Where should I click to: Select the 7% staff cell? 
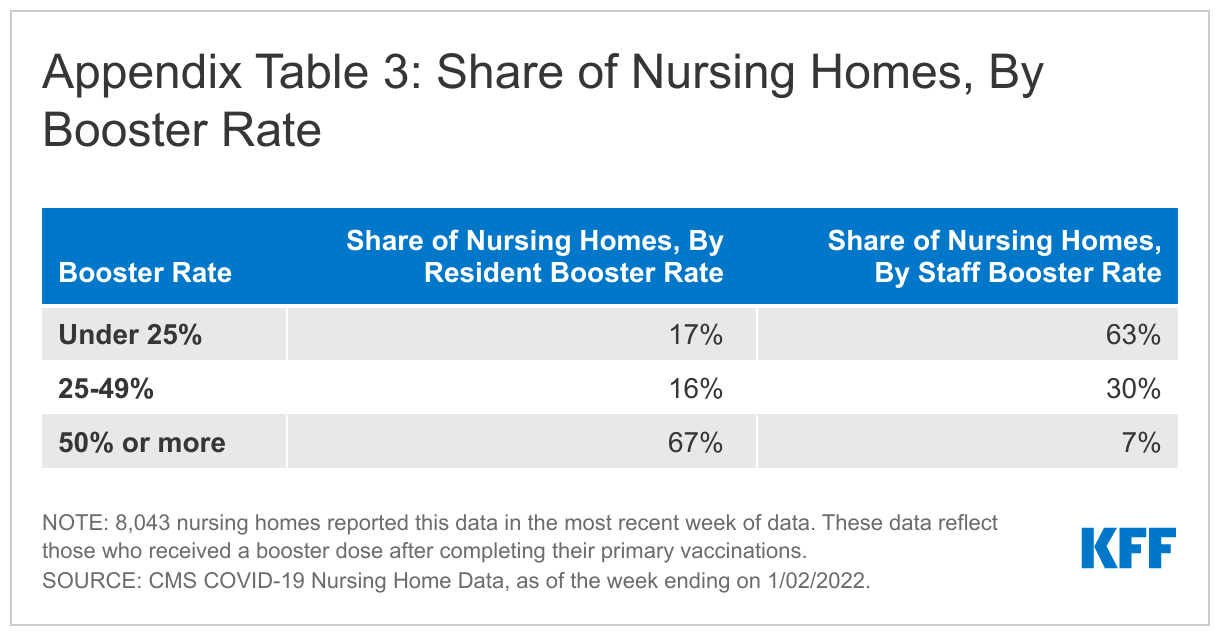point(1142,443)
